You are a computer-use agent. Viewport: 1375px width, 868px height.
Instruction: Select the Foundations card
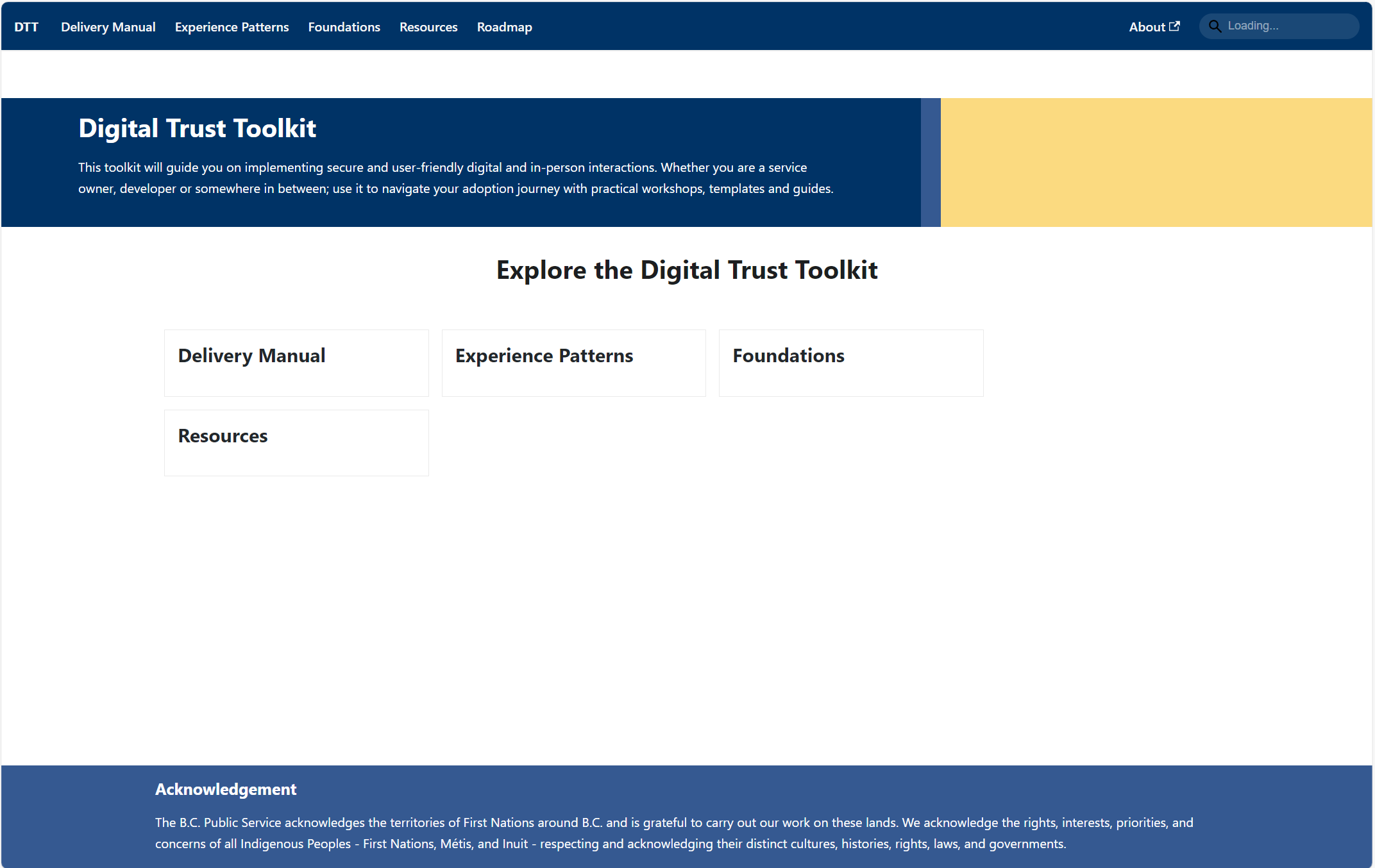850,363
